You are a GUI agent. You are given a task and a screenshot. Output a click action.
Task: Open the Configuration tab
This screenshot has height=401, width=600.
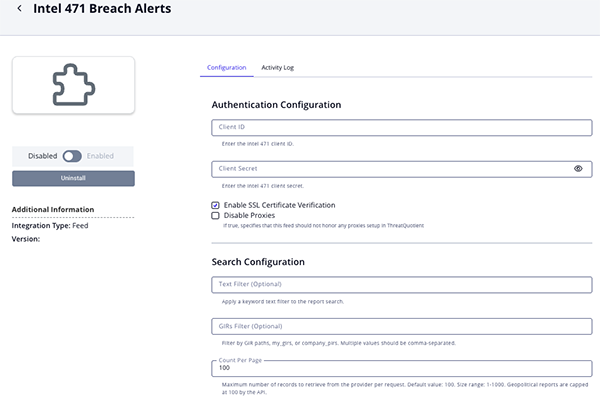click(227, 68)
